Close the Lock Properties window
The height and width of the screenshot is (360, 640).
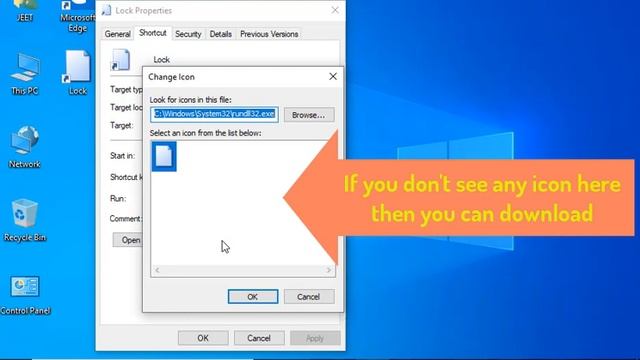point(335,10)
